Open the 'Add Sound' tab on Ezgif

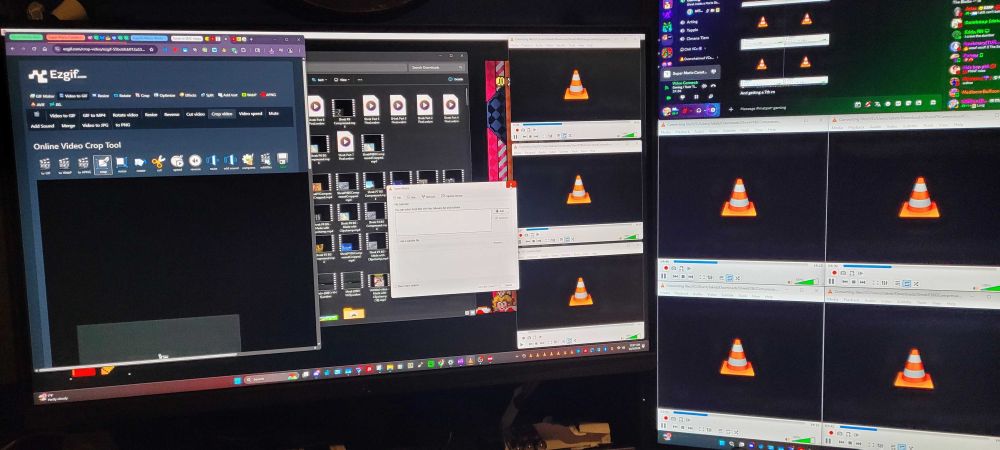(x=43, y=126)
